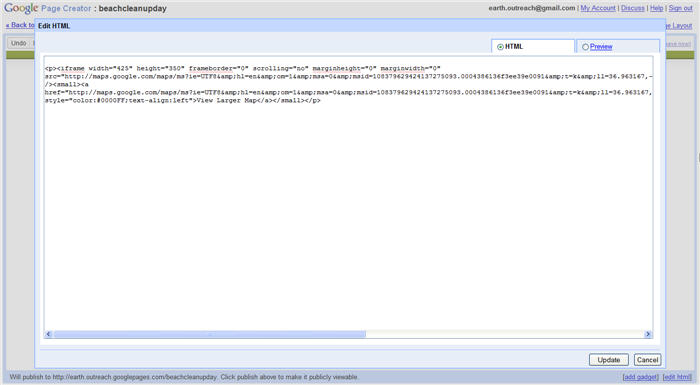Open the Discuss link
The height and width of the screenshot is (385, 700).
(633, 8)
